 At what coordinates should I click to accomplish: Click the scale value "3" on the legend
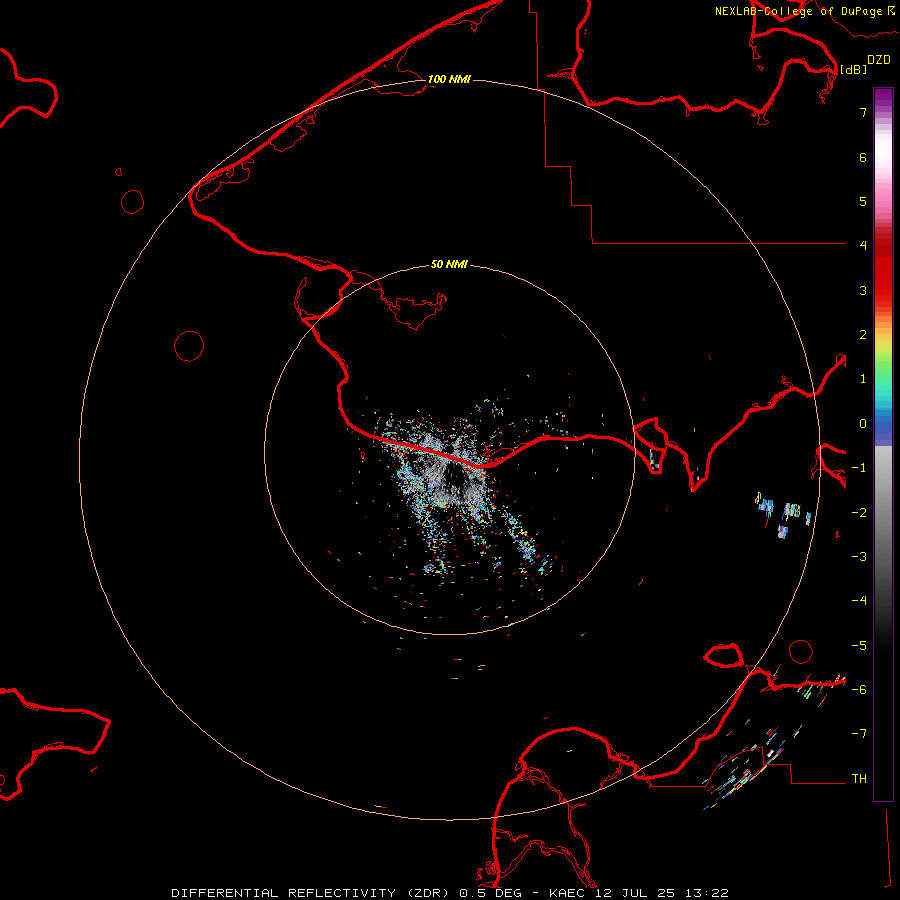click(863, 290)
